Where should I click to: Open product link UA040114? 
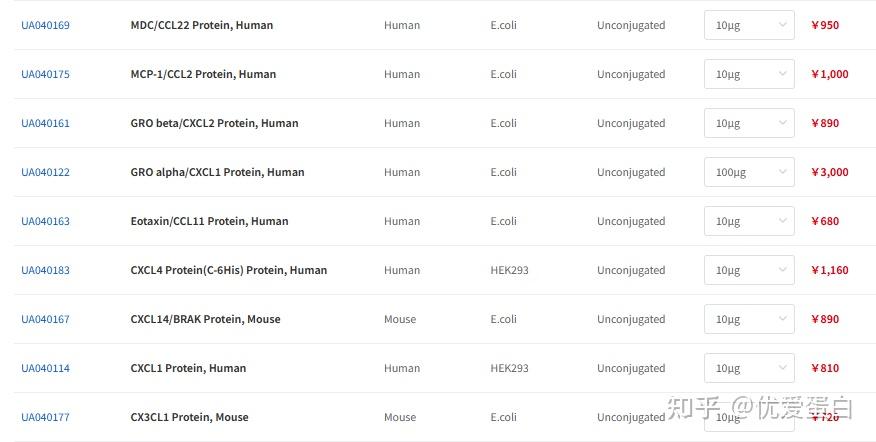[46, 368]
